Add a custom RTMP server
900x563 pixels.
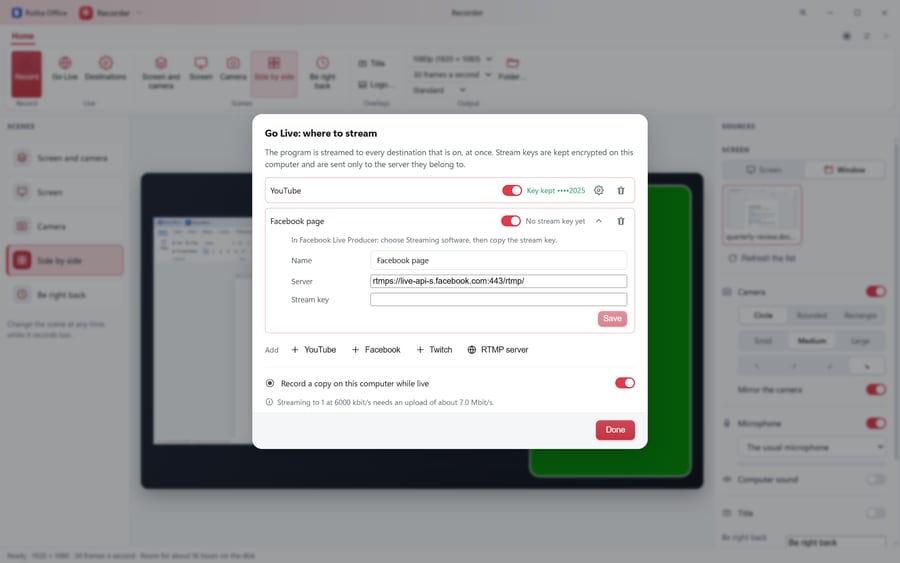pos(498,350)
